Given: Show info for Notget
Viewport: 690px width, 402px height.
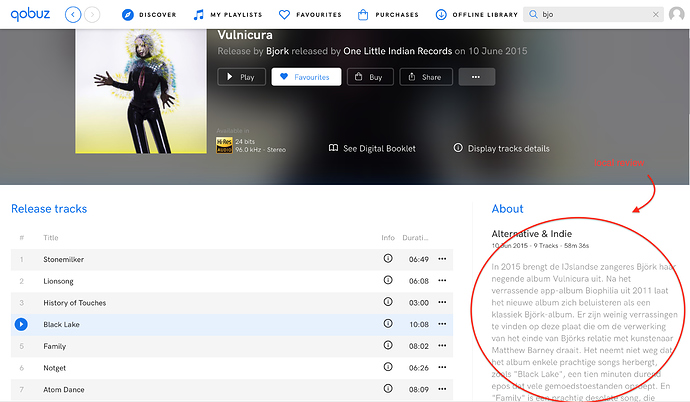Looking at the screenshot, I should pos(388,366).
